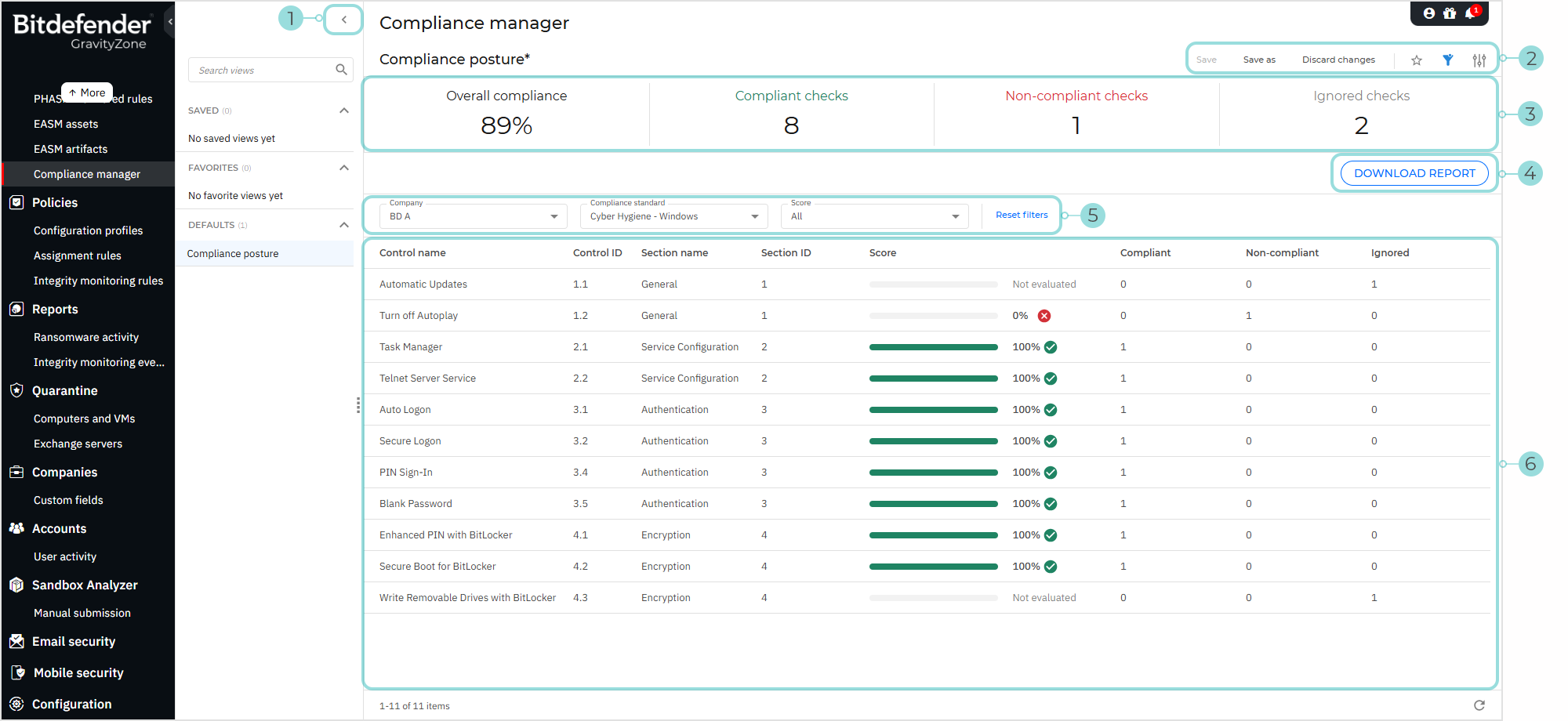Open the Compliance standard dropdown
Image resolution: width=1568 pixels, height=721 pixels.
click(x=673, y=216)
